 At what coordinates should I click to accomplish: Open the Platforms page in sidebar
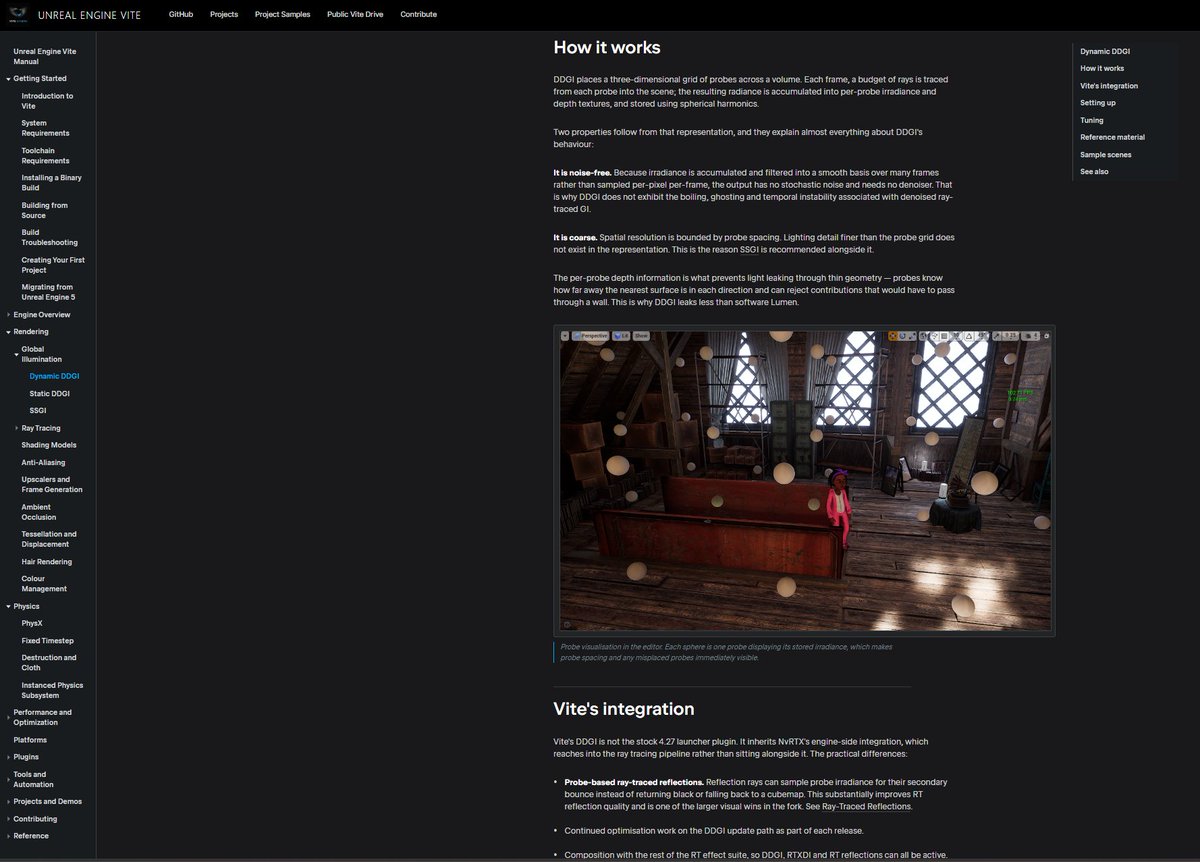pyautogui.click(x=30, y=740)
